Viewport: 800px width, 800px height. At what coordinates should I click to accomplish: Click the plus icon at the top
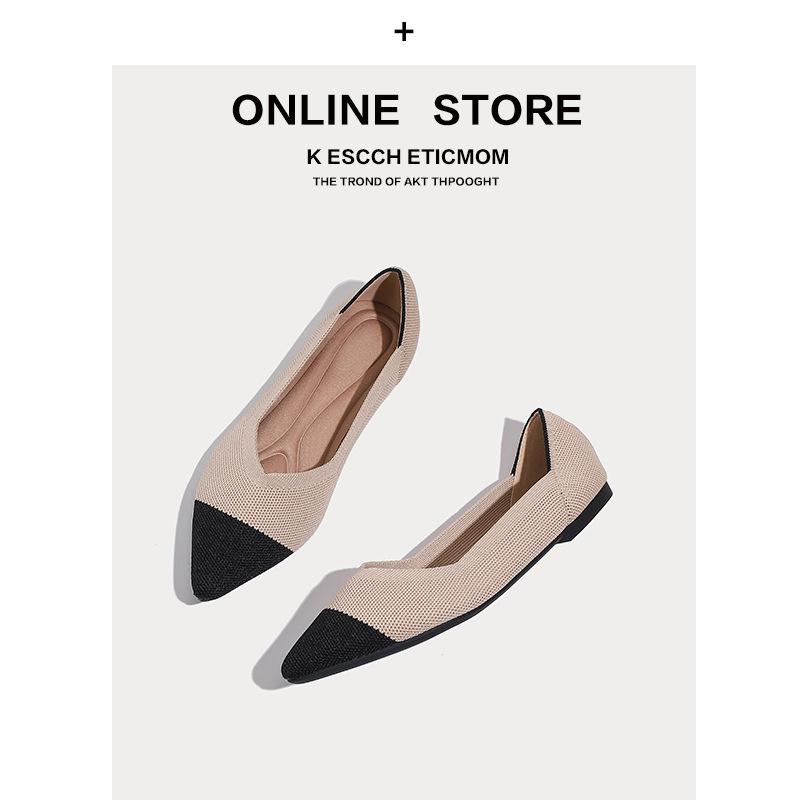[404, 32]
